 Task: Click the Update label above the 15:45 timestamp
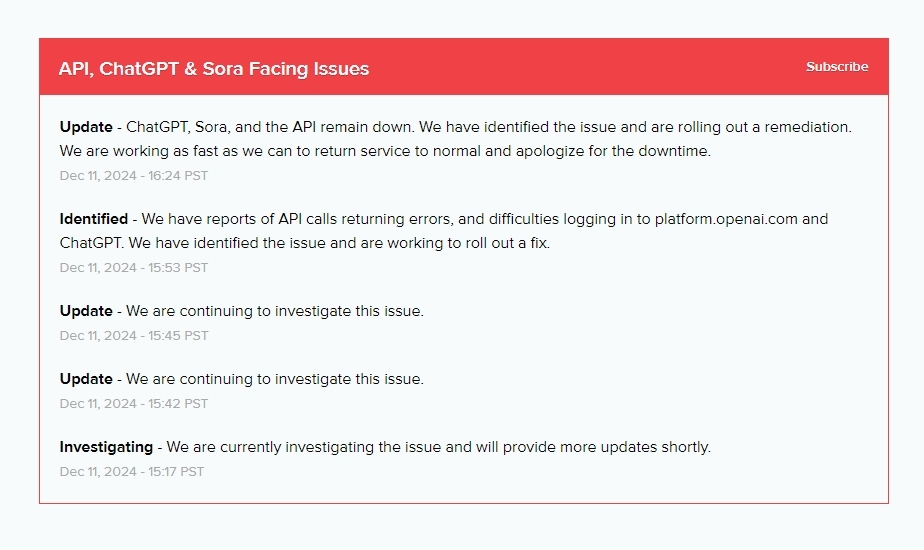click(86, 311)
